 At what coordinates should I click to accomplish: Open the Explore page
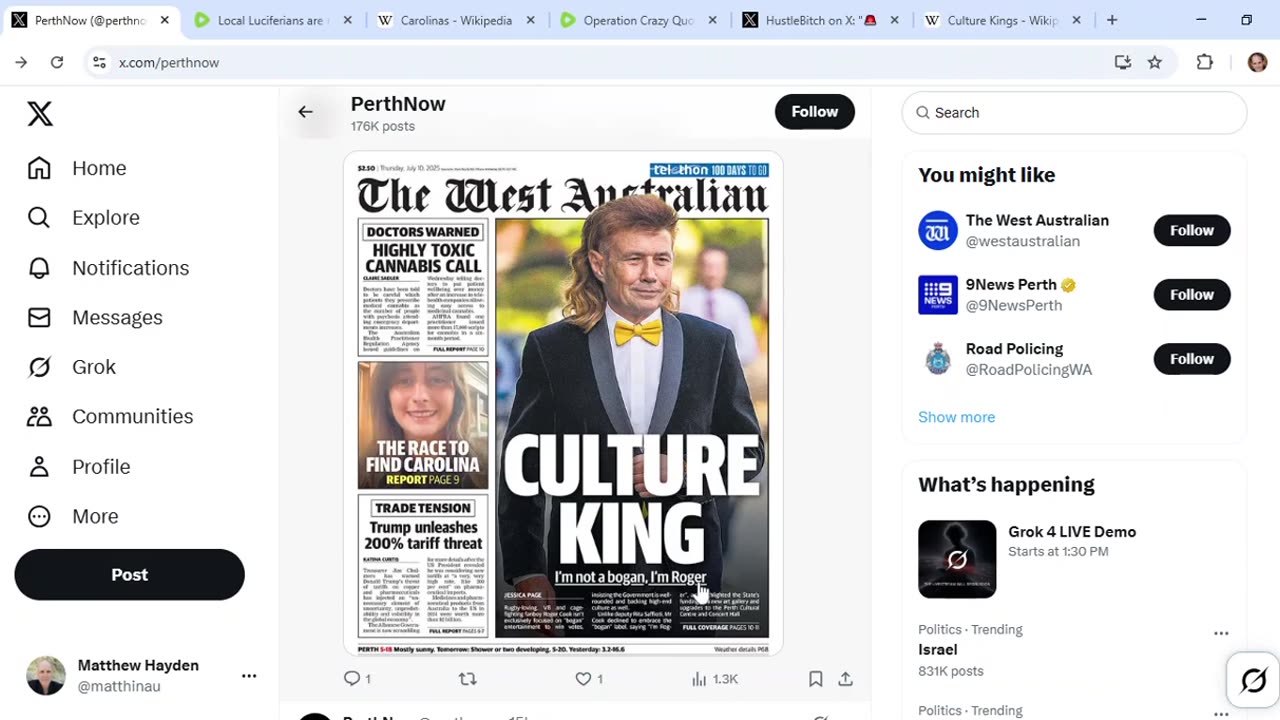83,218
